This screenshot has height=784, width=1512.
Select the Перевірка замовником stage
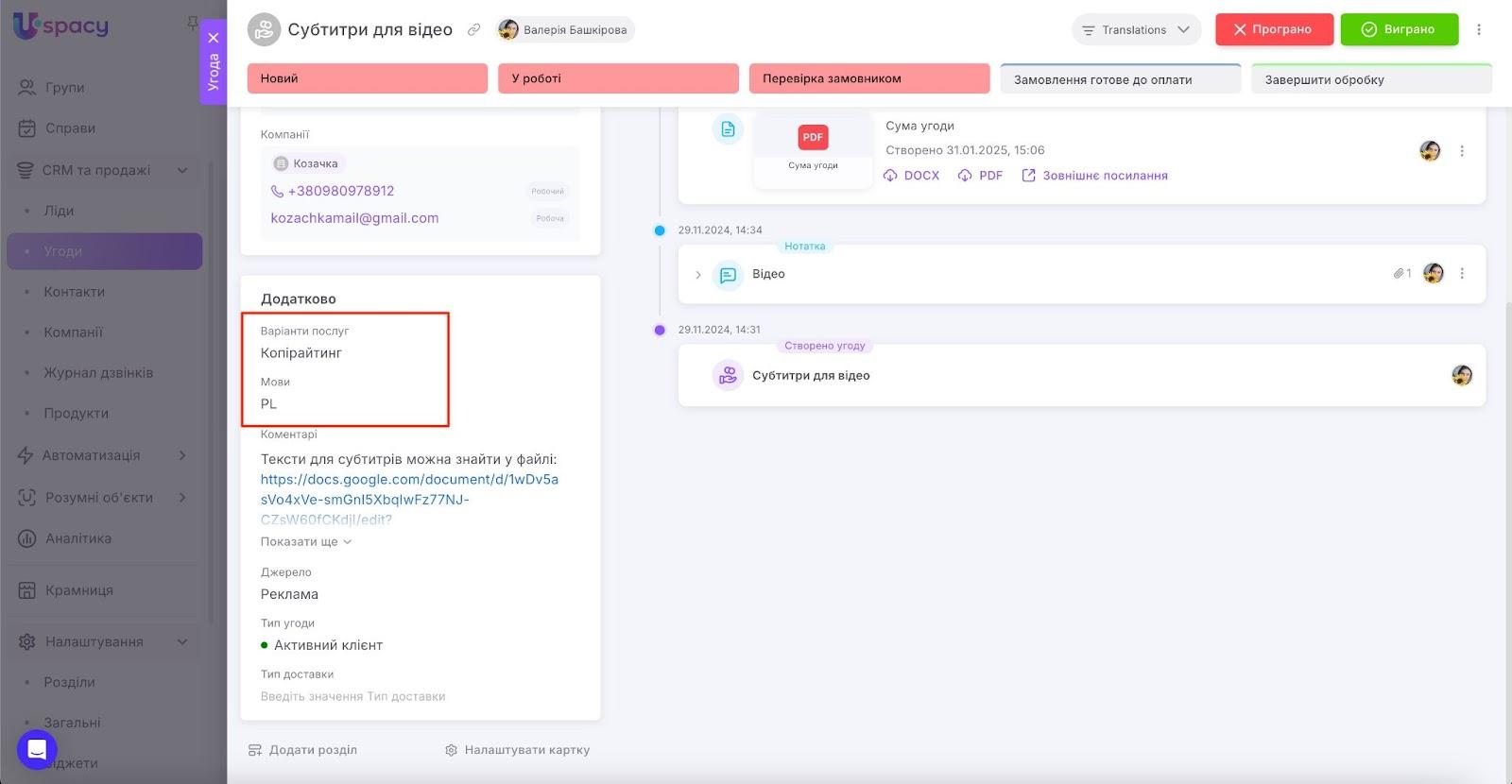pyautogui.click(x=869, y=78)
